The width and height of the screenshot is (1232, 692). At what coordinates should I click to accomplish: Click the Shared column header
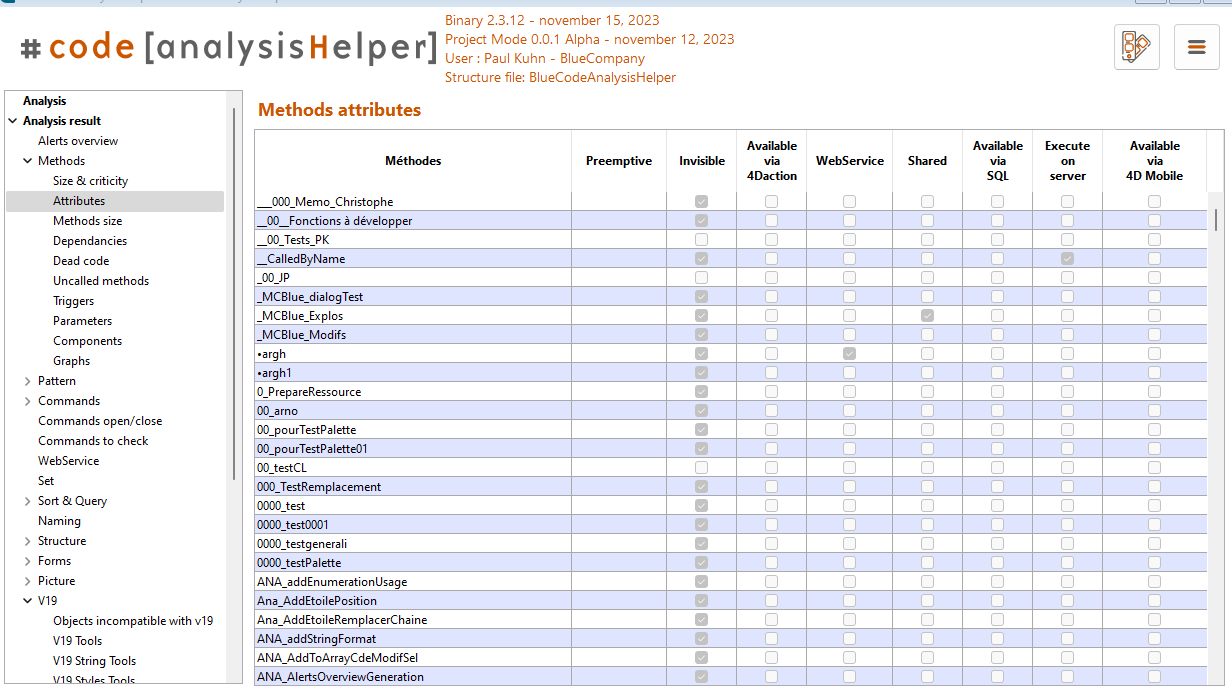[927, 161]
